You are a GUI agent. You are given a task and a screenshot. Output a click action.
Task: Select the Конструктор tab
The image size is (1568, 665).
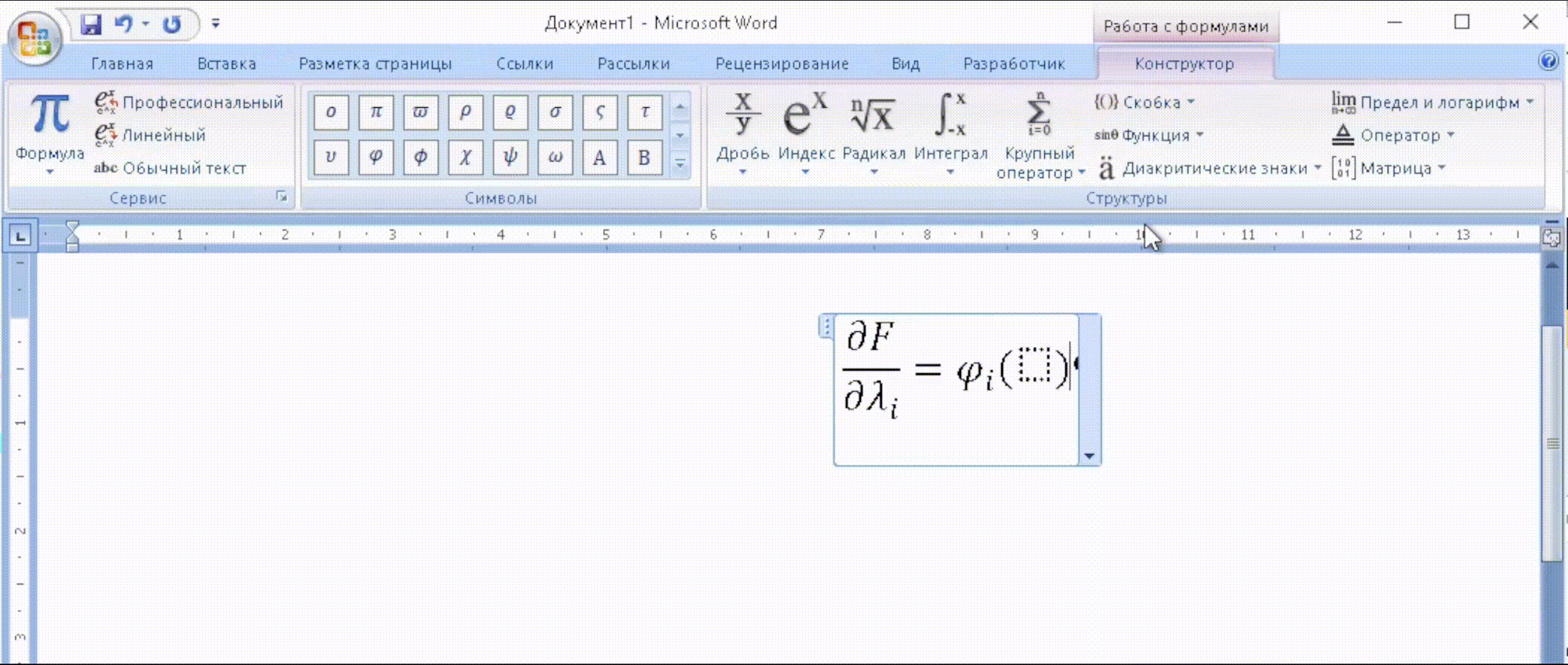(1184, 64)
